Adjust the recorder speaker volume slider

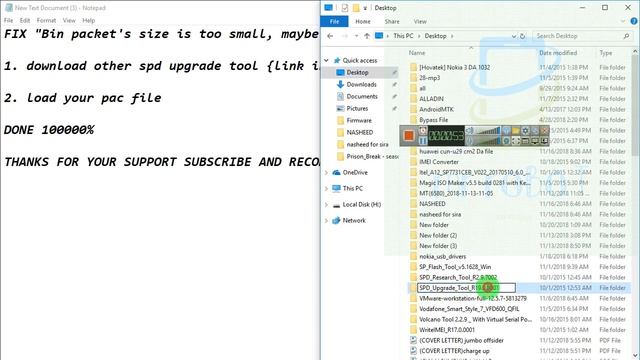tap(488, 131)
